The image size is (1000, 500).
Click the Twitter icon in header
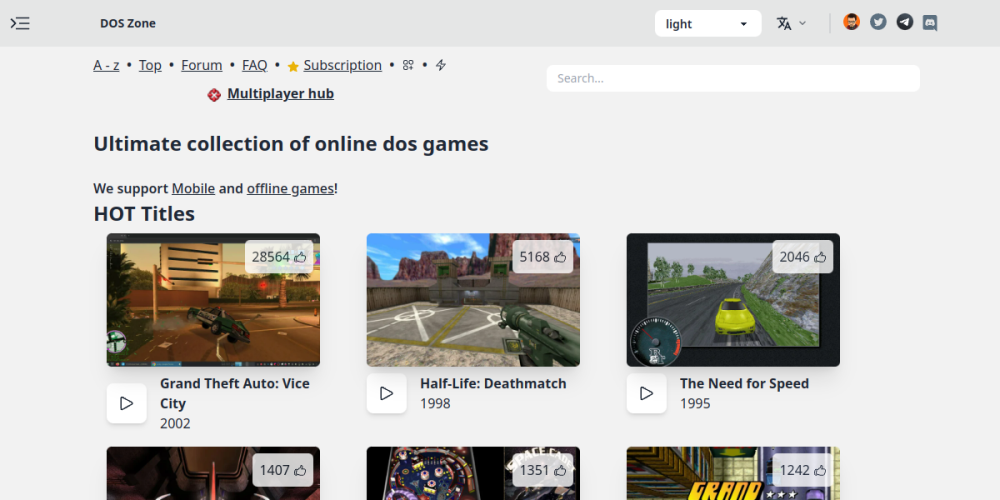pos(878,22)
